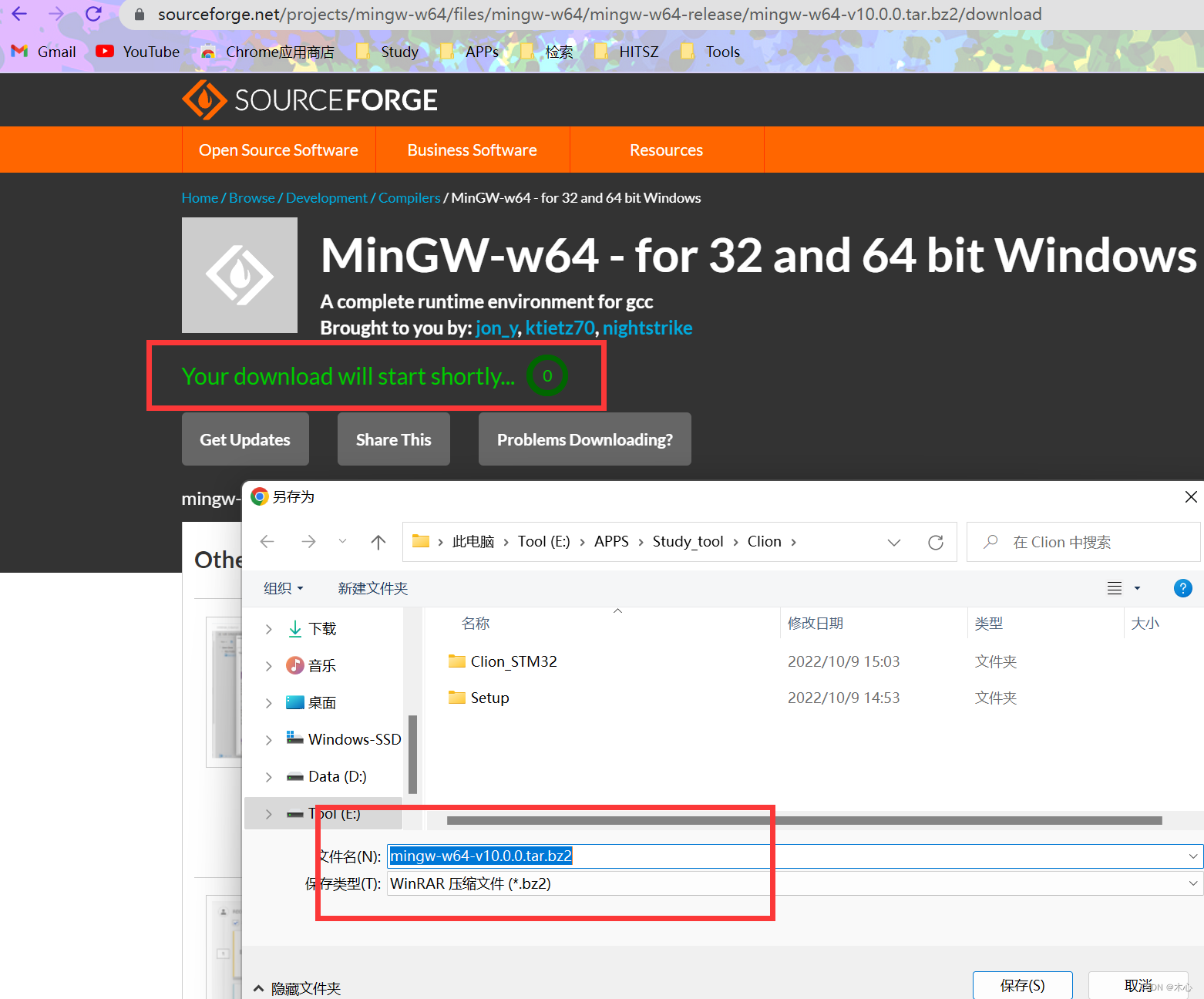Open the 检索 bookmarks folder
The image size is (1204, 999).
[x=547, y=52]
